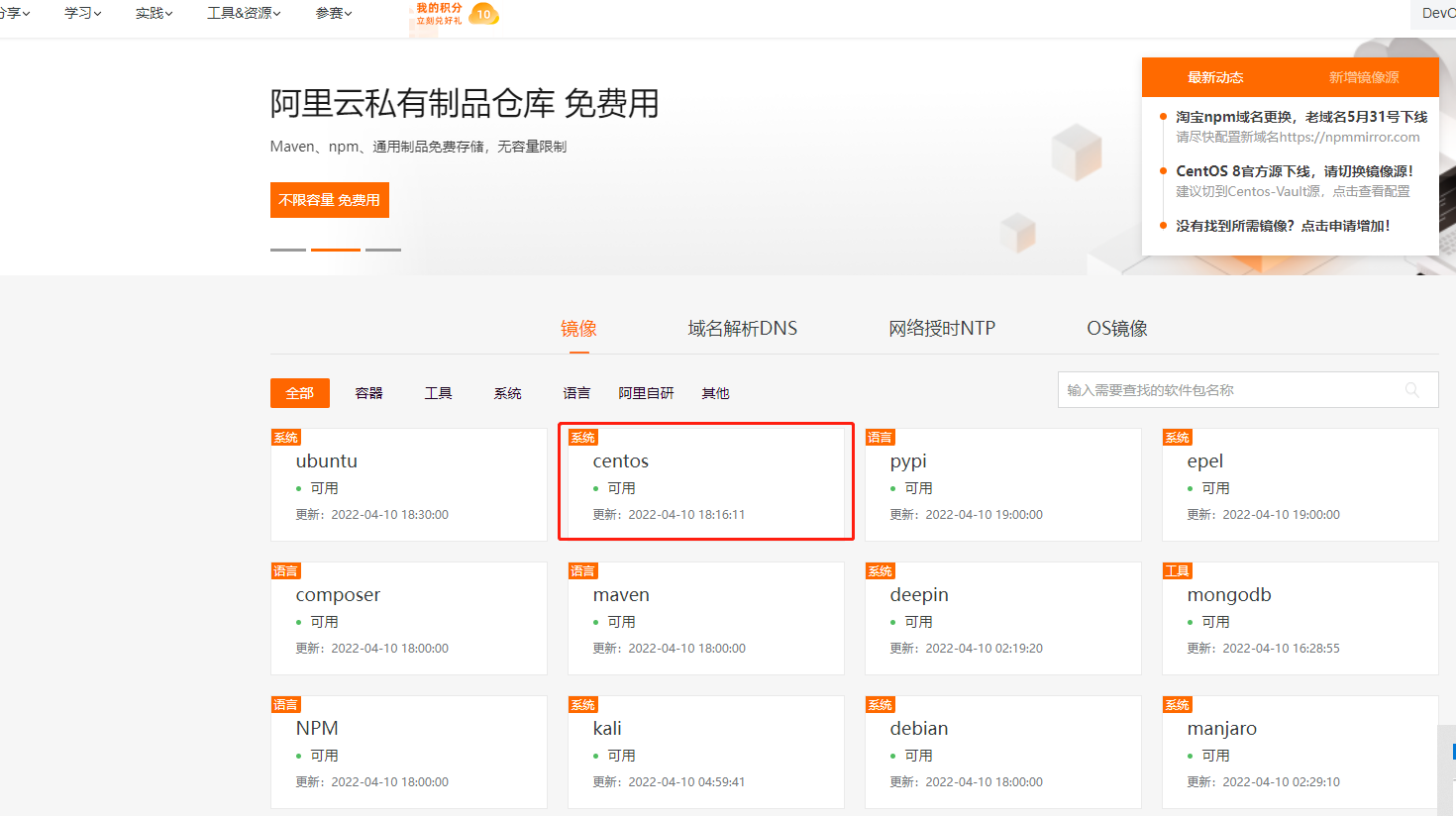
Task: Open the maven mirror card
Action: point(706,618)
